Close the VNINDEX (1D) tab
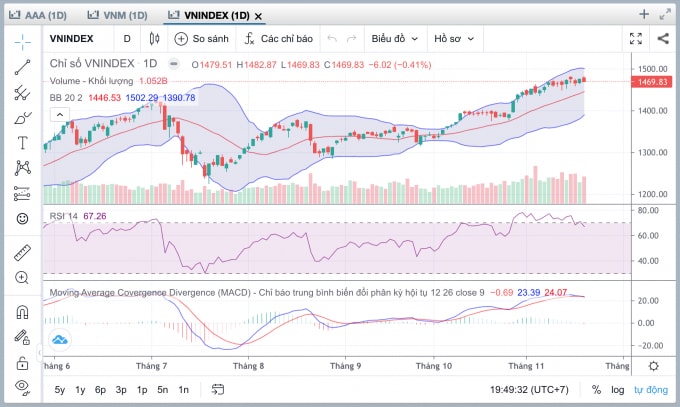680x407 pixels. click(258, 16)
